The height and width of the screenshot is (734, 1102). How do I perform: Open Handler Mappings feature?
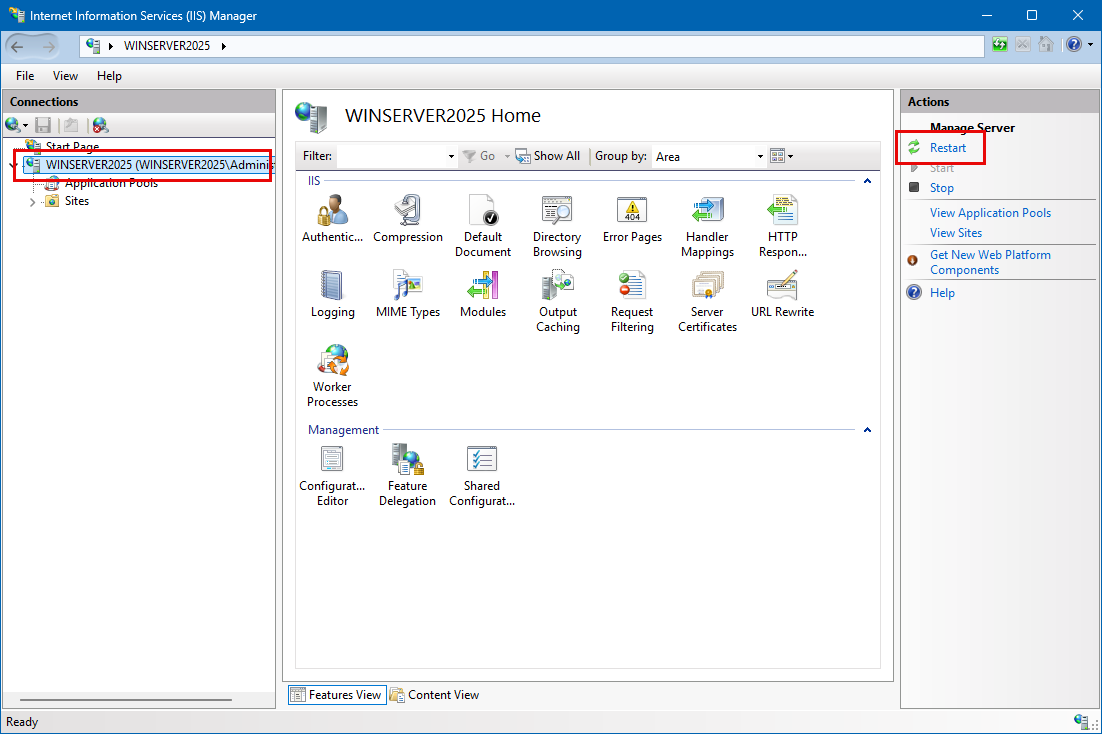point(707,212)
